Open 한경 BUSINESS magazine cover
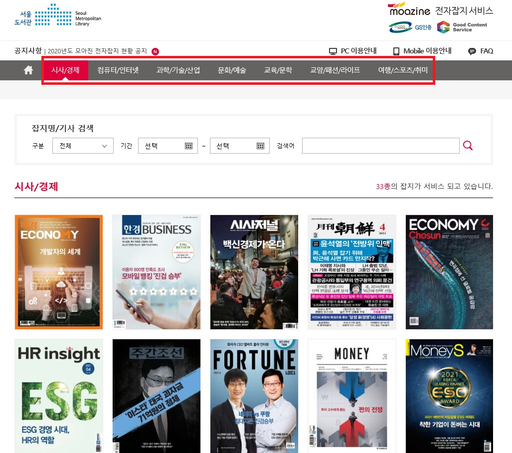This screenshot has height=453, width=512. coord(156,272)
